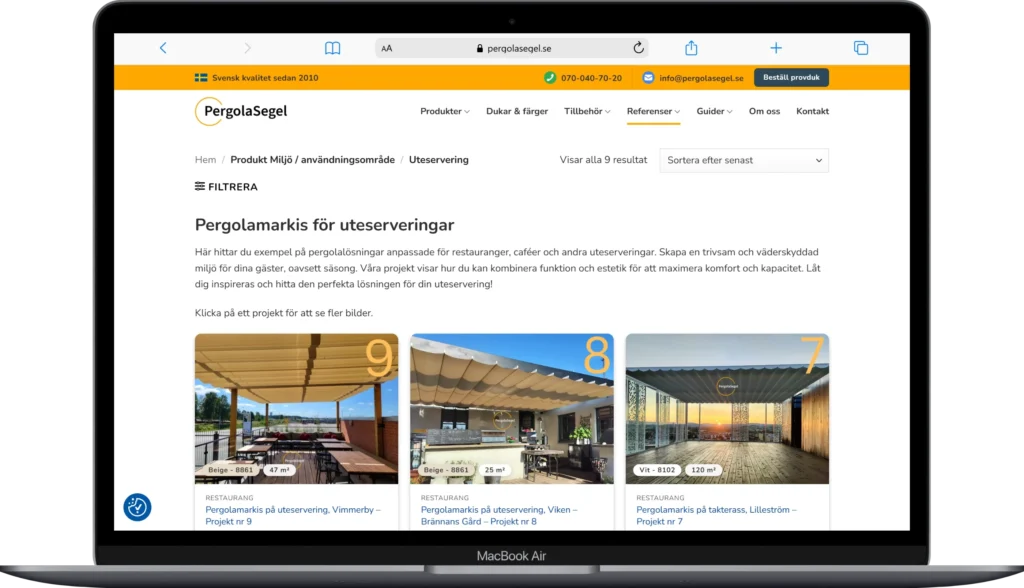Viewport: 1024px width, 588px height.
Task: Click the PergolaSegel logo
Action: point(240,111)
